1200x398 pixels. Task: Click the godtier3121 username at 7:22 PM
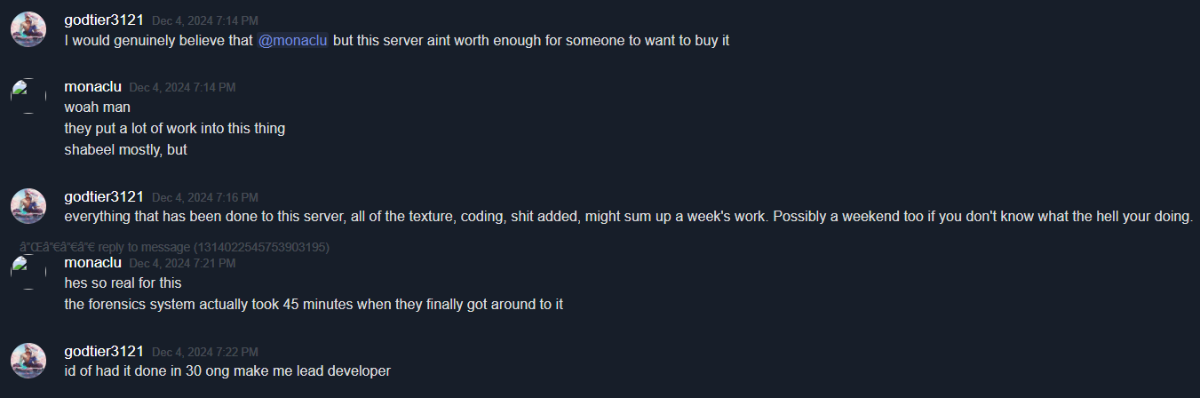[x=104, y=352]
